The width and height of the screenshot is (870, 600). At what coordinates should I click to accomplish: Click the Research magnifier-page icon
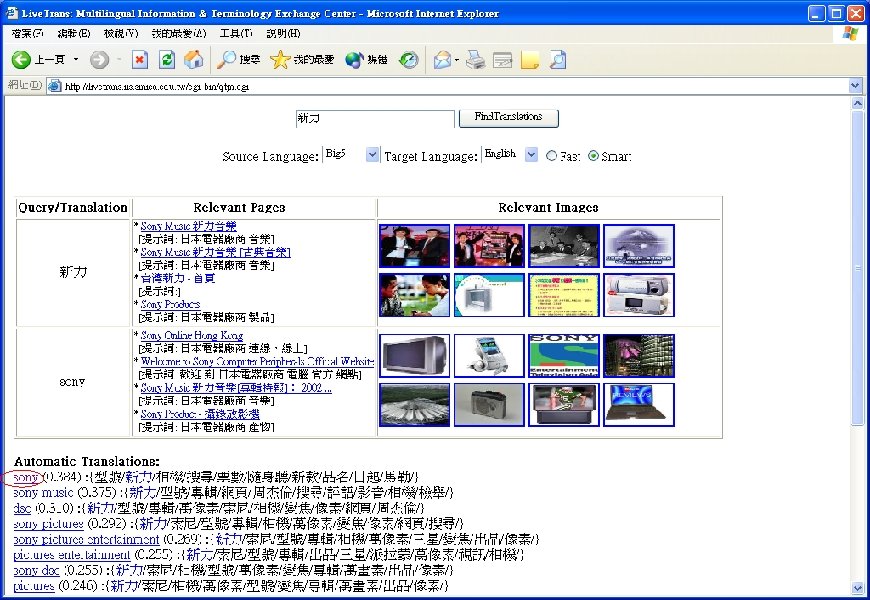[558, 59]
